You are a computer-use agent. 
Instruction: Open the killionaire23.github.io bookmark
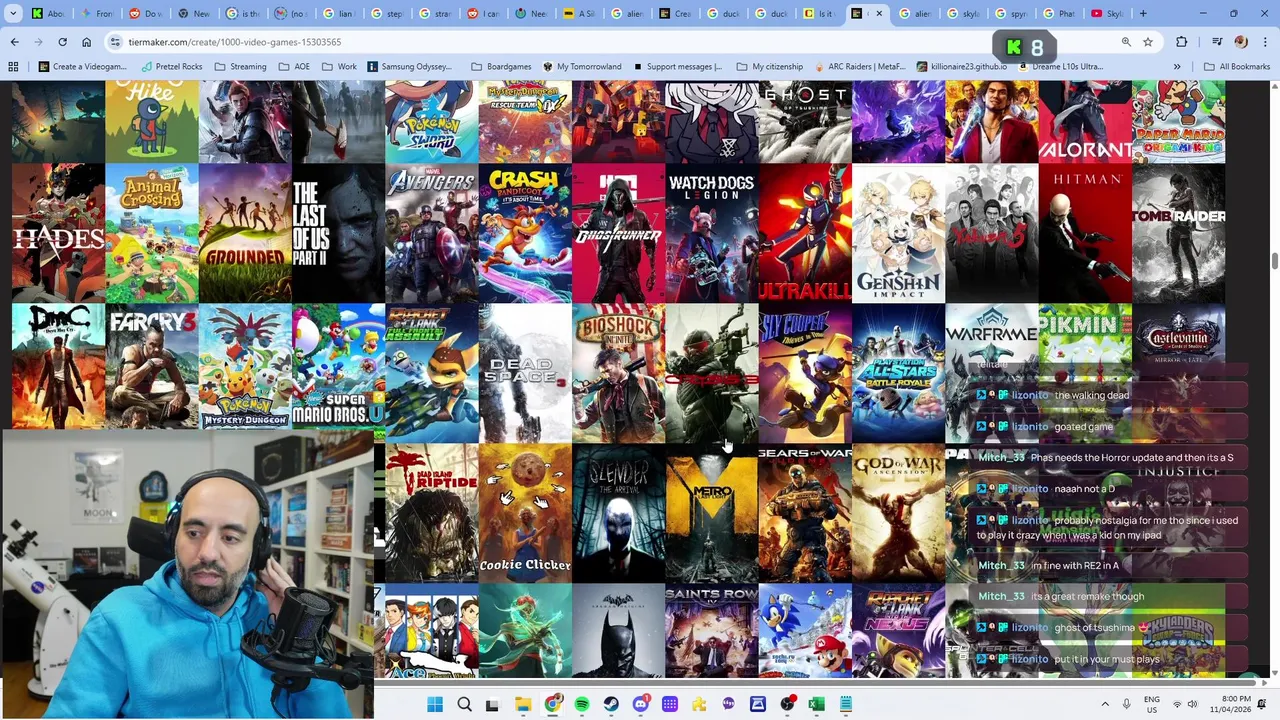click(961, 67)
